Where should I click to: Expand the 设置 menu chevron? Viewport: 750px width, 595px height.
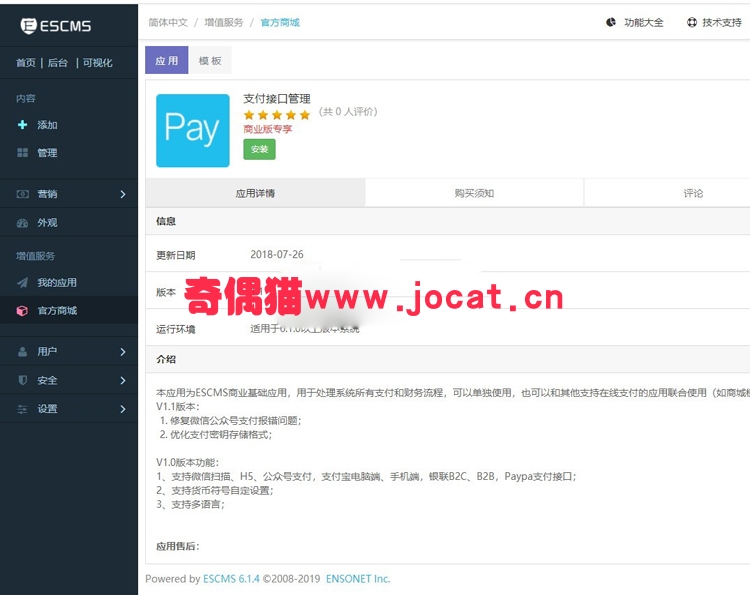coord(123,409)
